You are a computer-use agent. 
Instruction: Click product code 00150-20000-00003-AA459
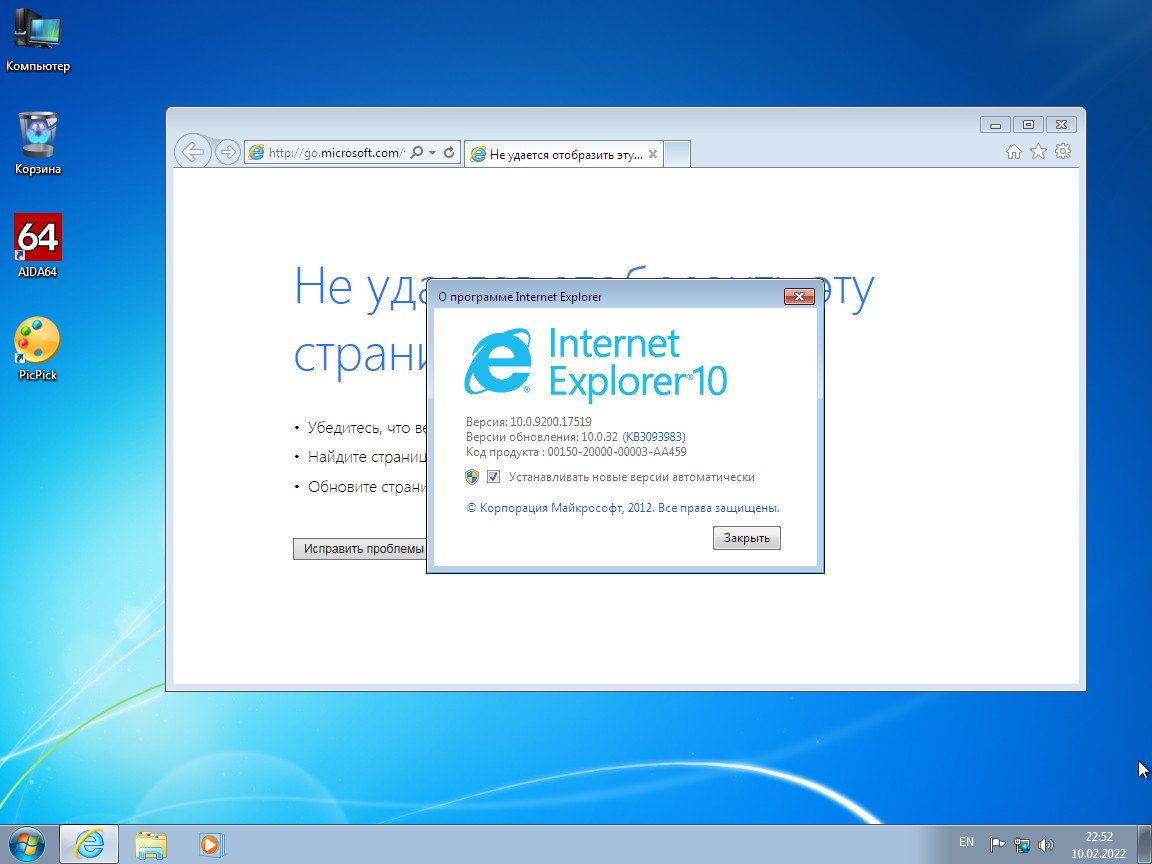tap(617, 452)
